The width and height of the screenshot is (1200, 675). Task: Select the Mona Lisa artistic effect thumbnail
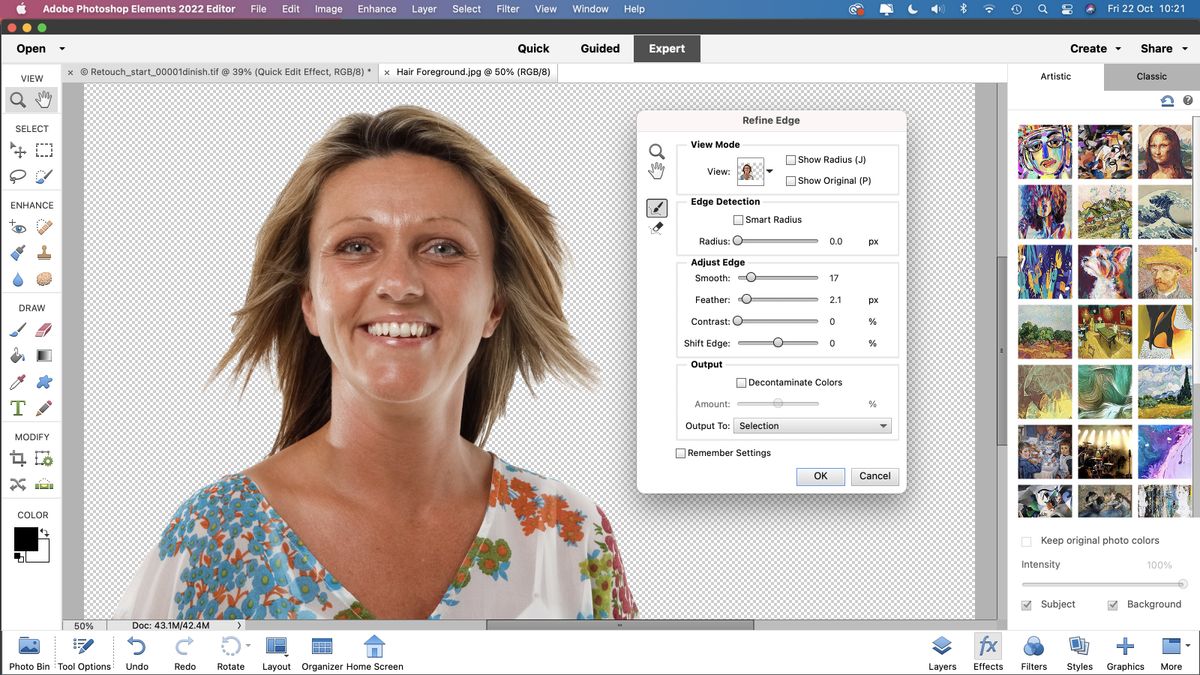pos(1164,151)
